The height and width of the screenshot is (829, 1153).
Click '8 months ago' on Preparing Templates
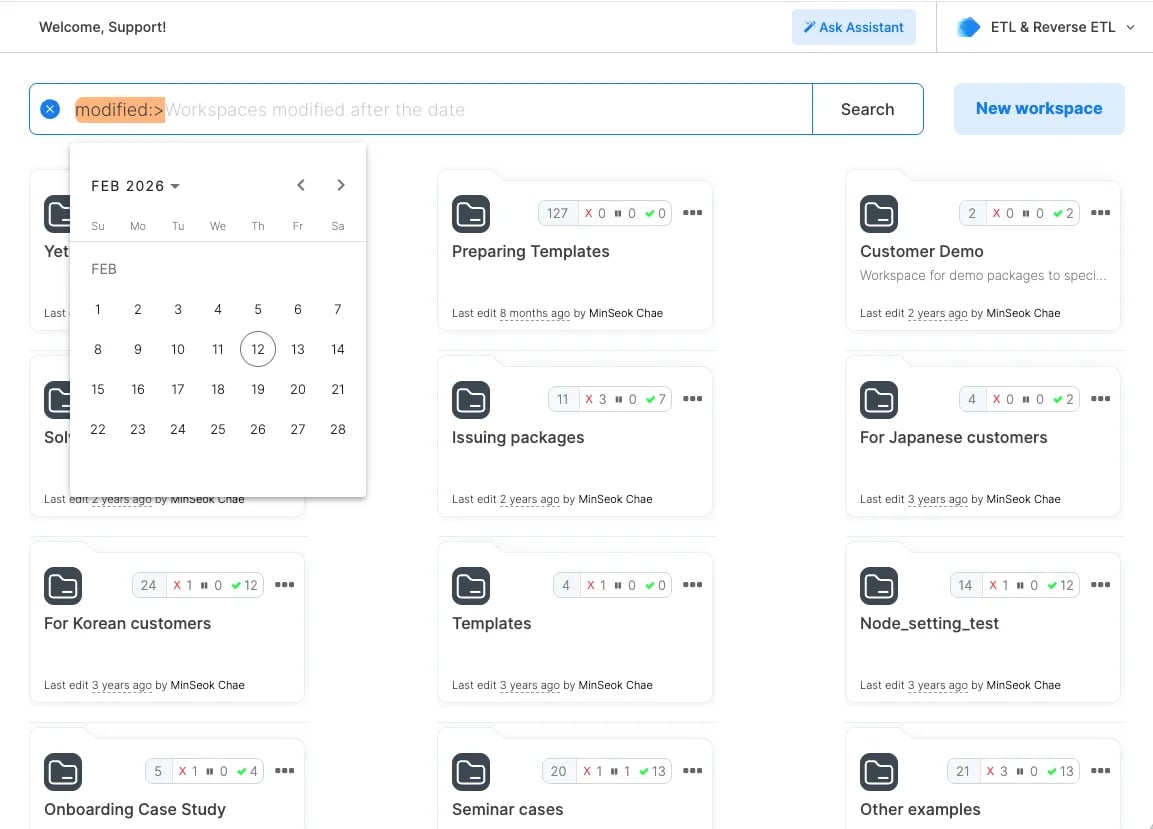535,313
